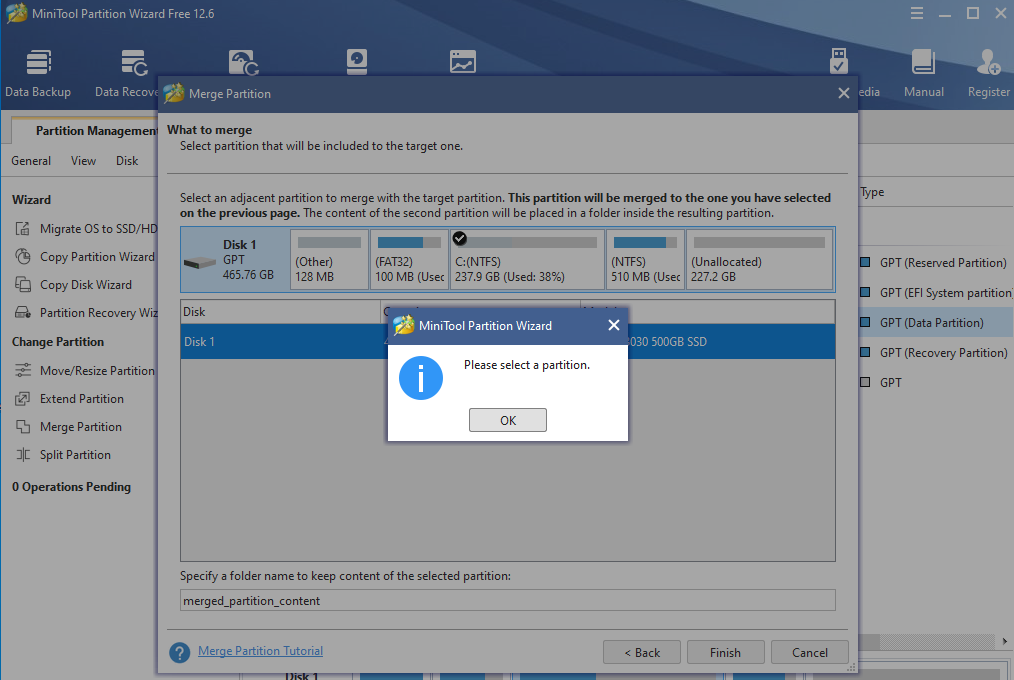Cancel the Merge Partition dialog

pos(810,652)
